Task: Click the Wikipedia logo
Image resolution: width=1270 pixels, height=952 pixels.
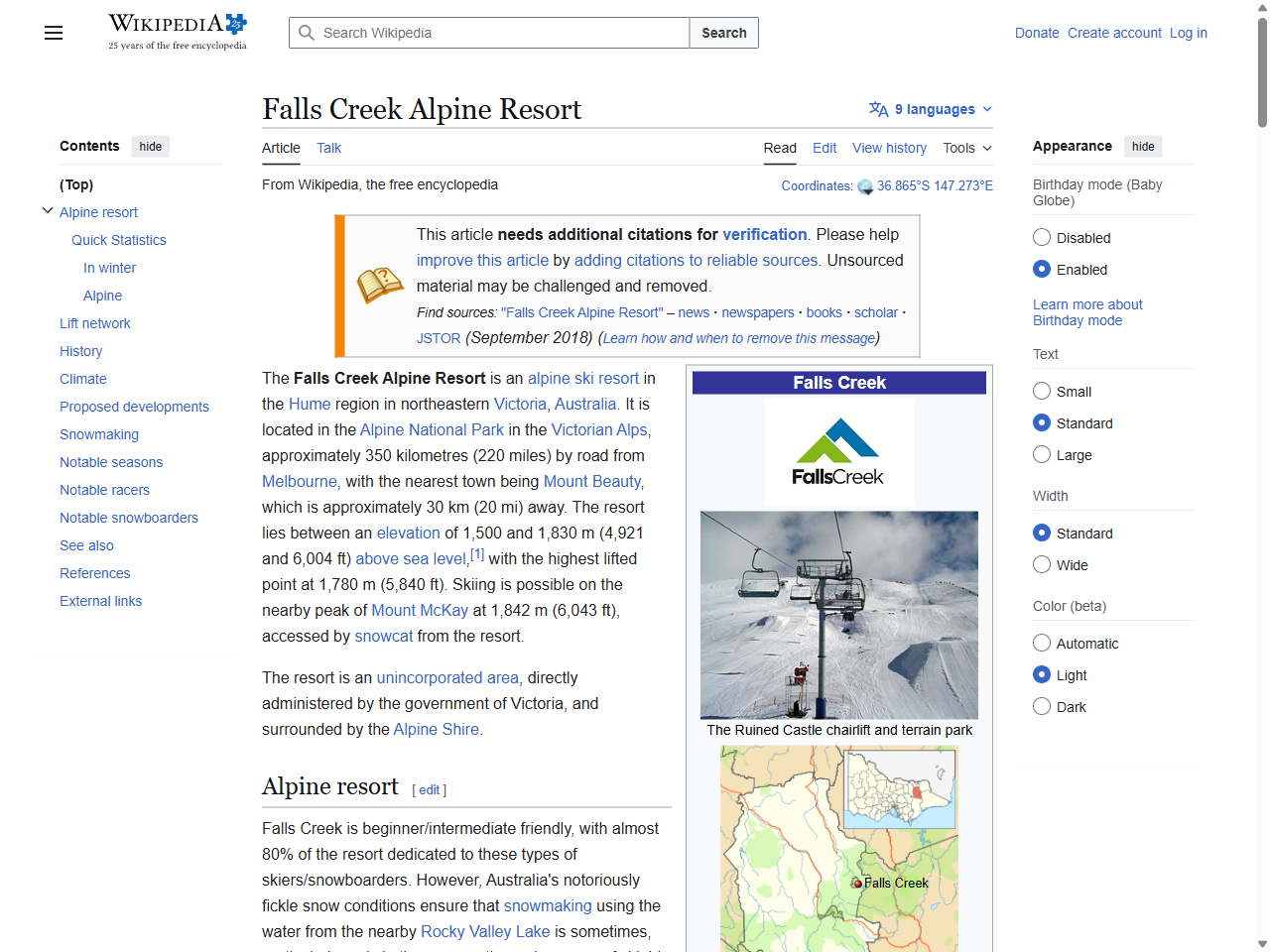Action: pyautogui.click(x=177, y=23)
